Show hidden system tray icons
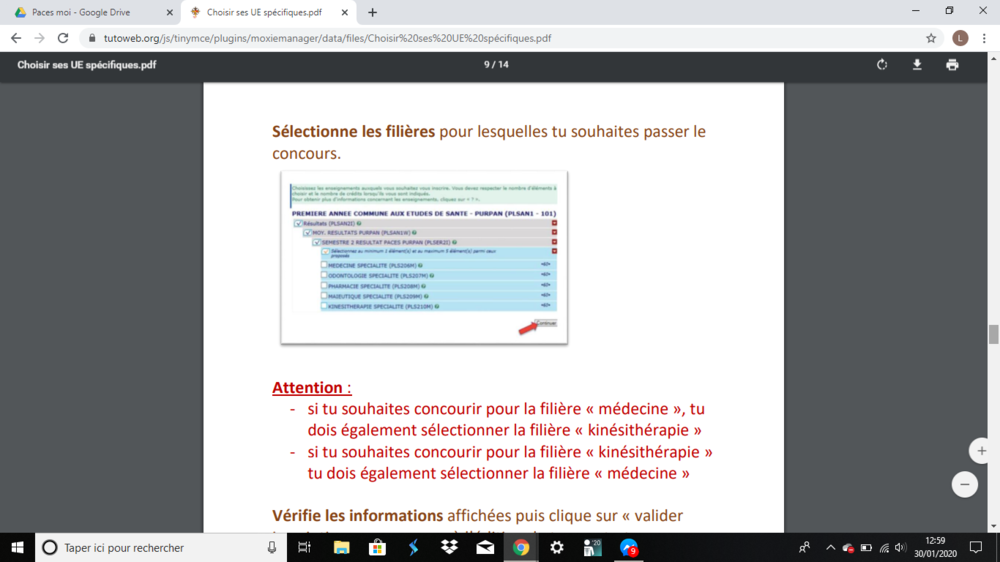Viewport: 1000px width, 562px height. (x=830, y=547)
